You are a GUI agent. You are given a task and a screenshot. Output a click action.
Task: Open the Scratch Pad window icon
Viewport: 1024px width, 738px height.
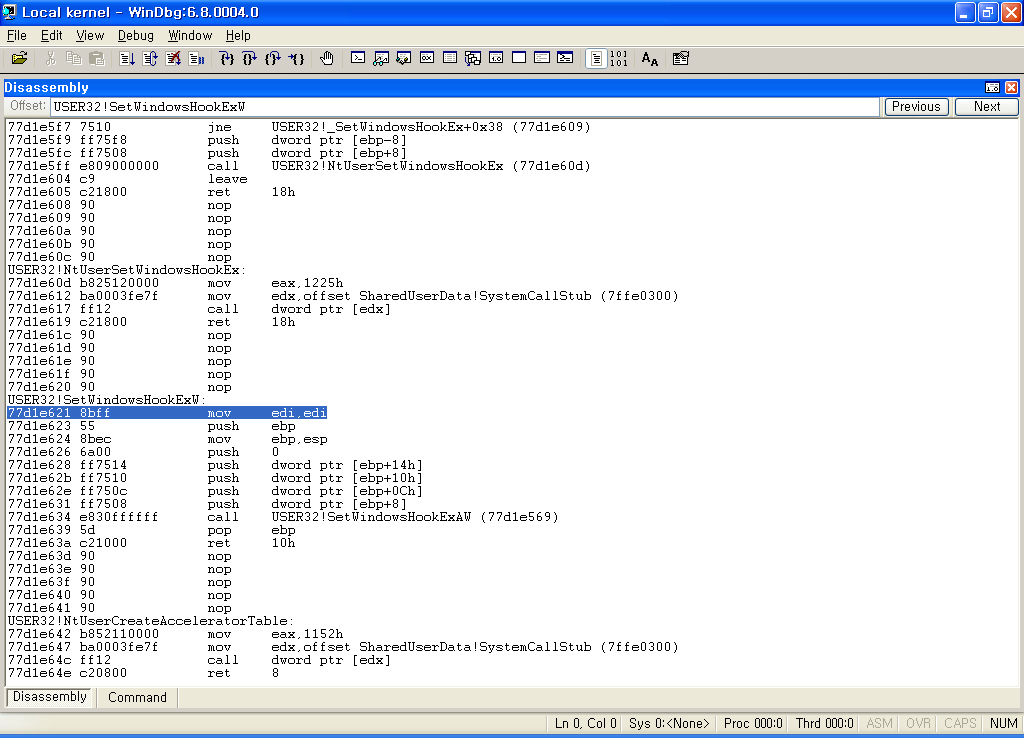tap(519, 59)
